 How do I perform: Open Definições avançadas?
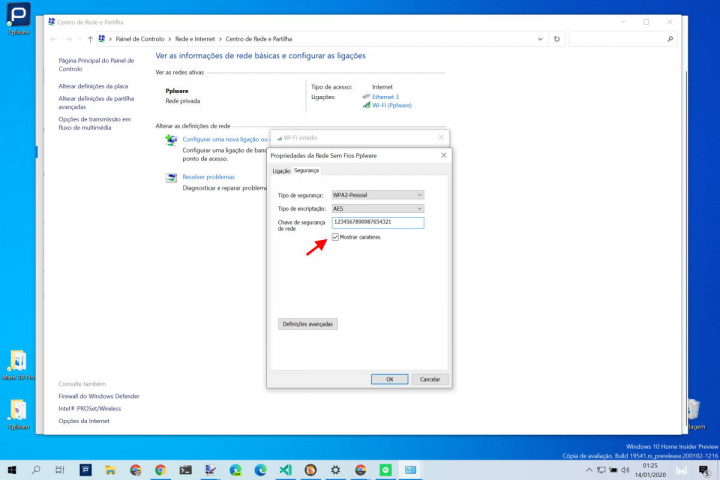point(309,324)
